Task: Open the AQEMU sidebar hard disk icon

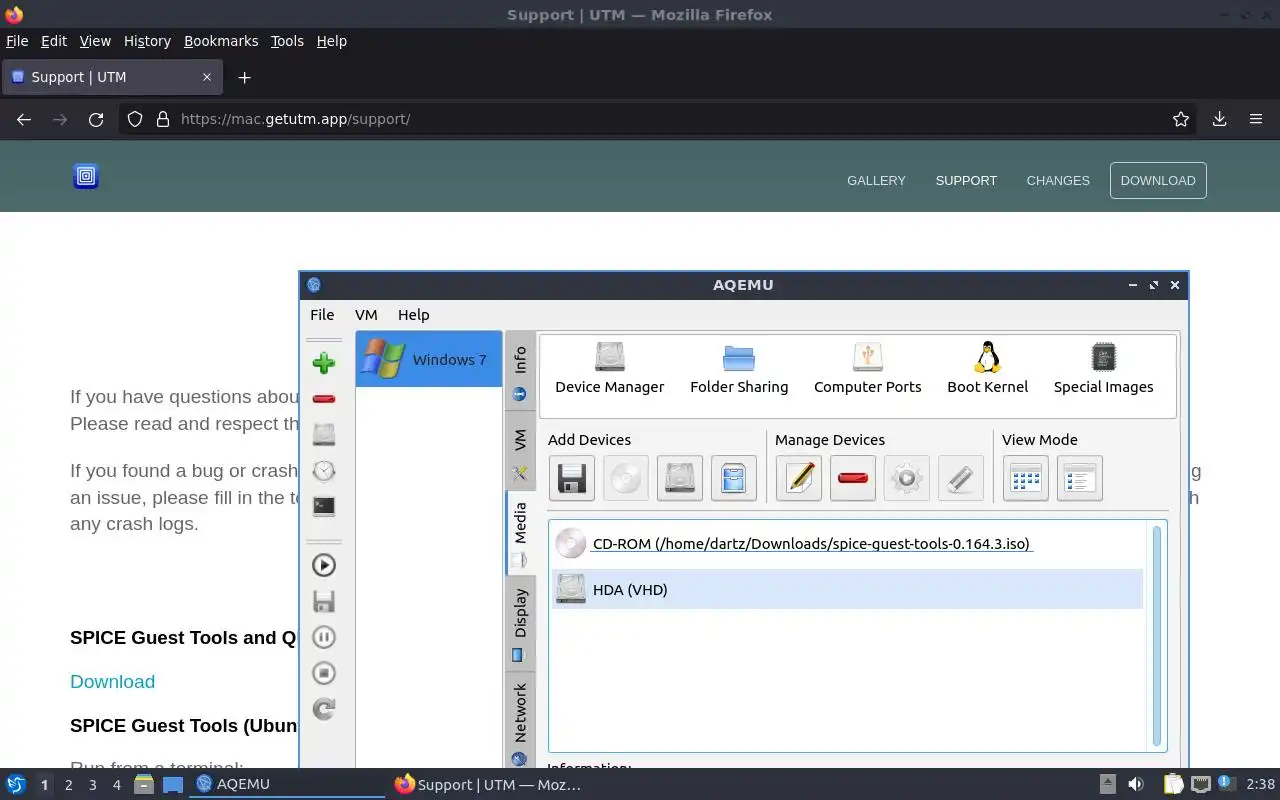Action: (323, 435)
